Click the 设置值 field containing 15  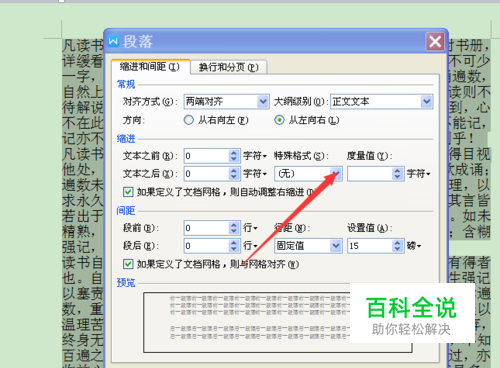pos(370,246)
